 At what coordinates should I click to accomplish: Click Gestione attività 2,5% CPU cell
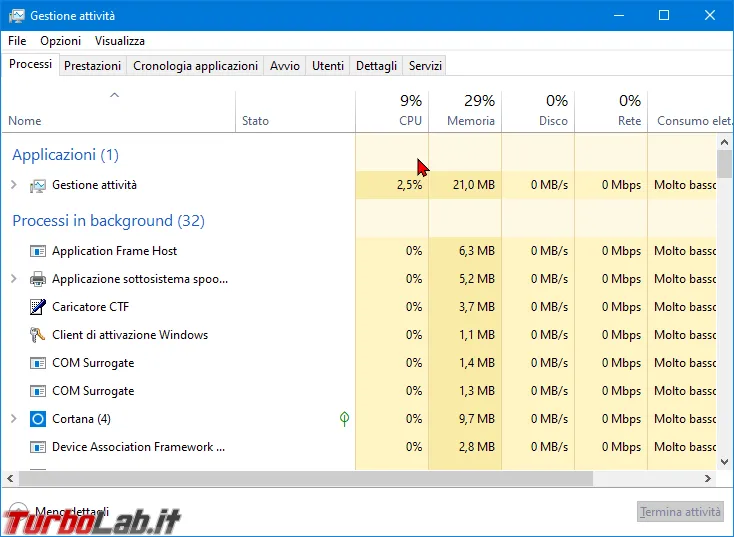point(392,185)
